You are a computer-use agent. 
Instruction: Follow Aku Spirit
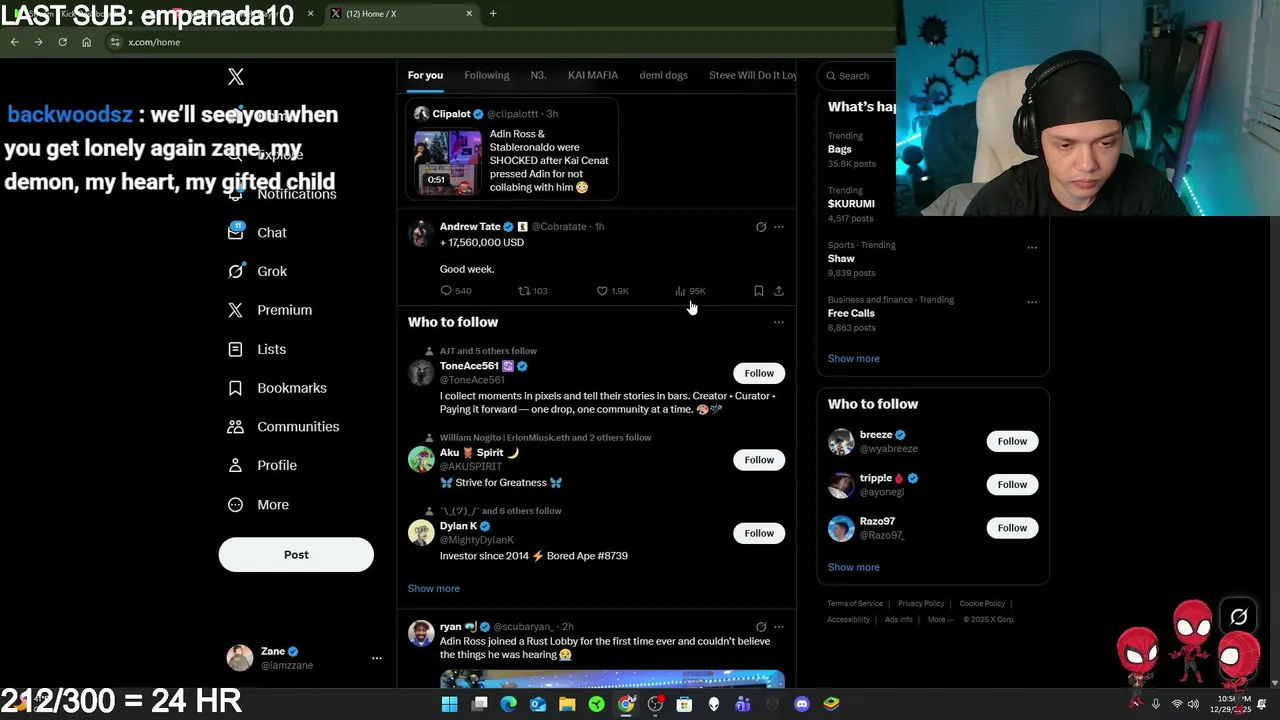pos(759,460)
